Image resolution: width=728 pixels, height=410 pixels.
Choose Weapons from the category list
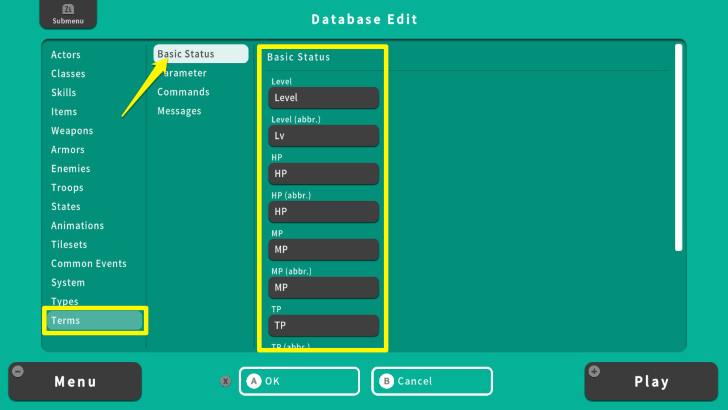tap(72, 131)
